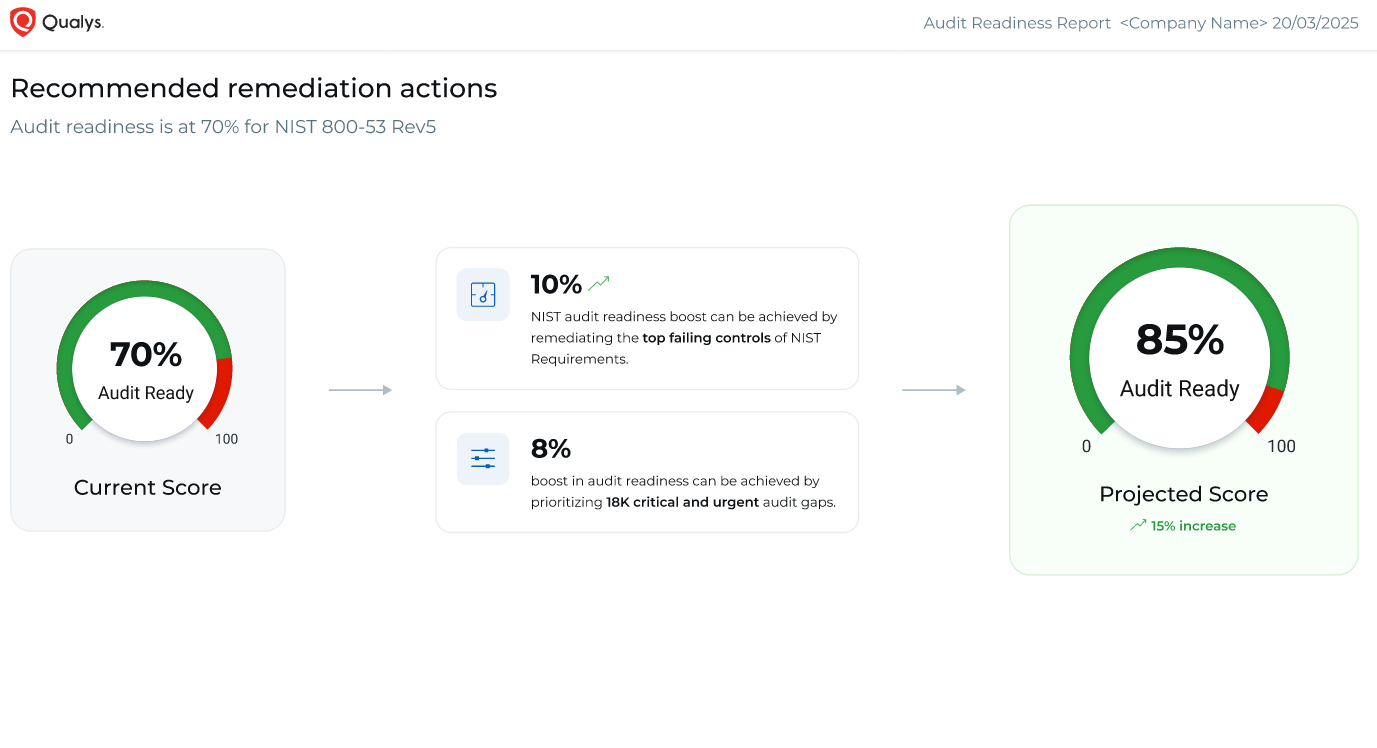Click the Projected Score label
1377x748 pixels.
(1184, 494)
